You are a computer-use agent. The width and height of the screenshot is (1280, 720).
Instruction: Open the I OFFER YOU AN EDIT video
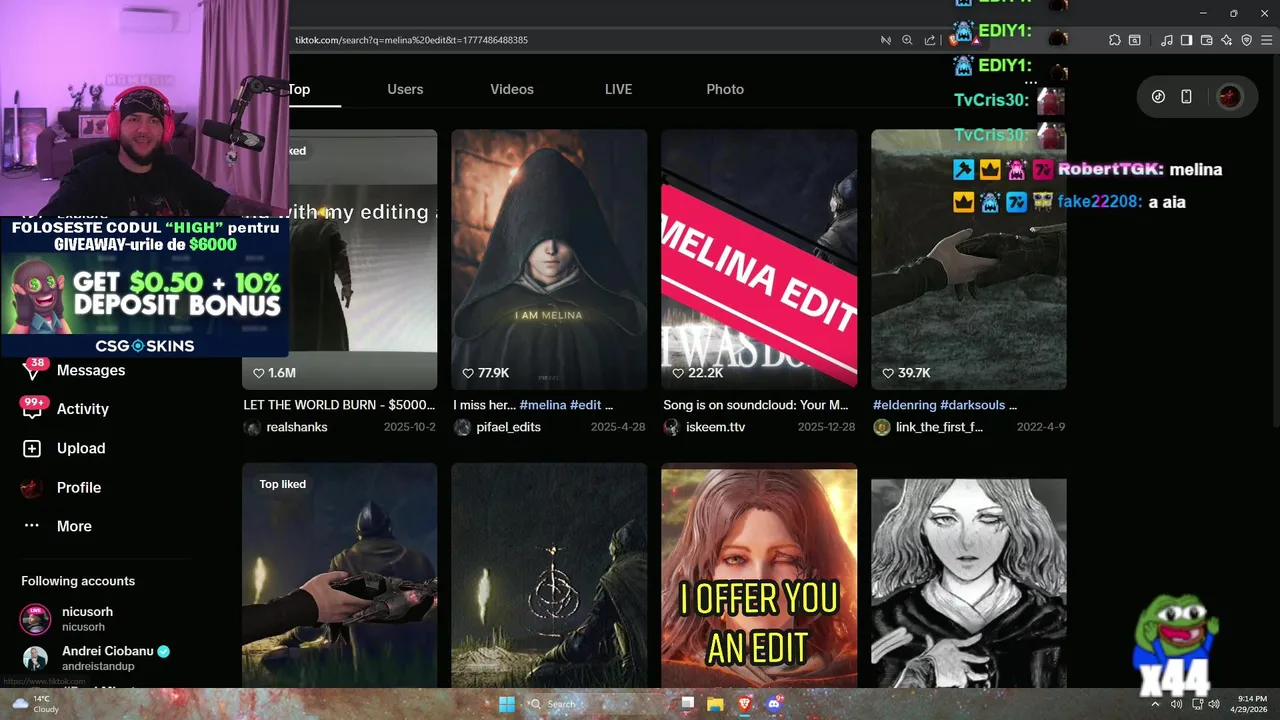coord(759,575)
